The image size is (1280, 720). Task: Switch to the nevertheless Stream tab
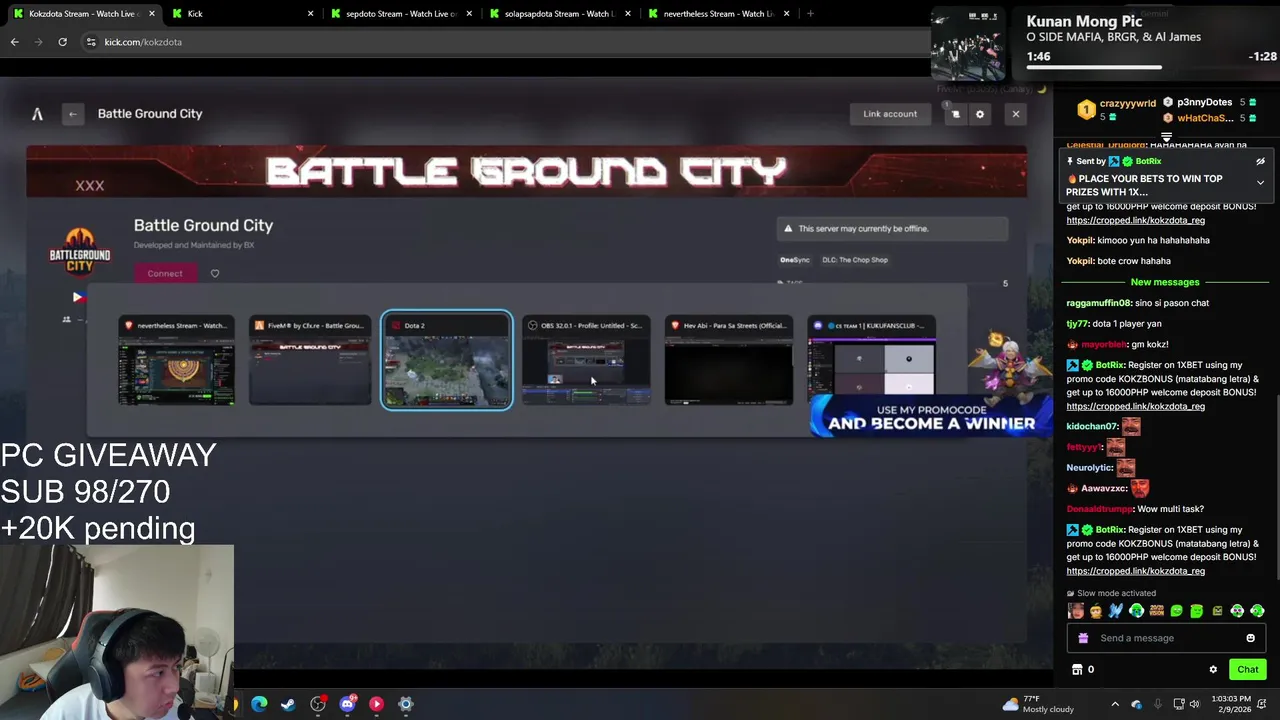[718, 14]
